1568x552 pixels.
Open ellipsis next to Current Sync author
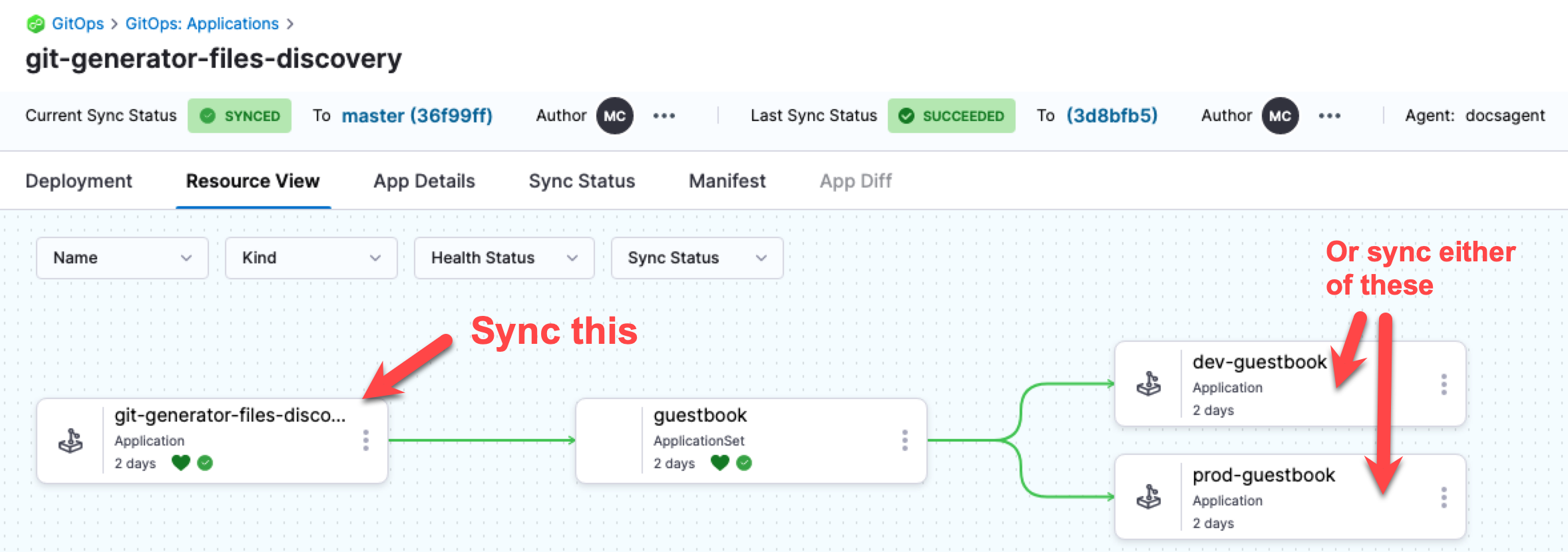click(664, 116)
